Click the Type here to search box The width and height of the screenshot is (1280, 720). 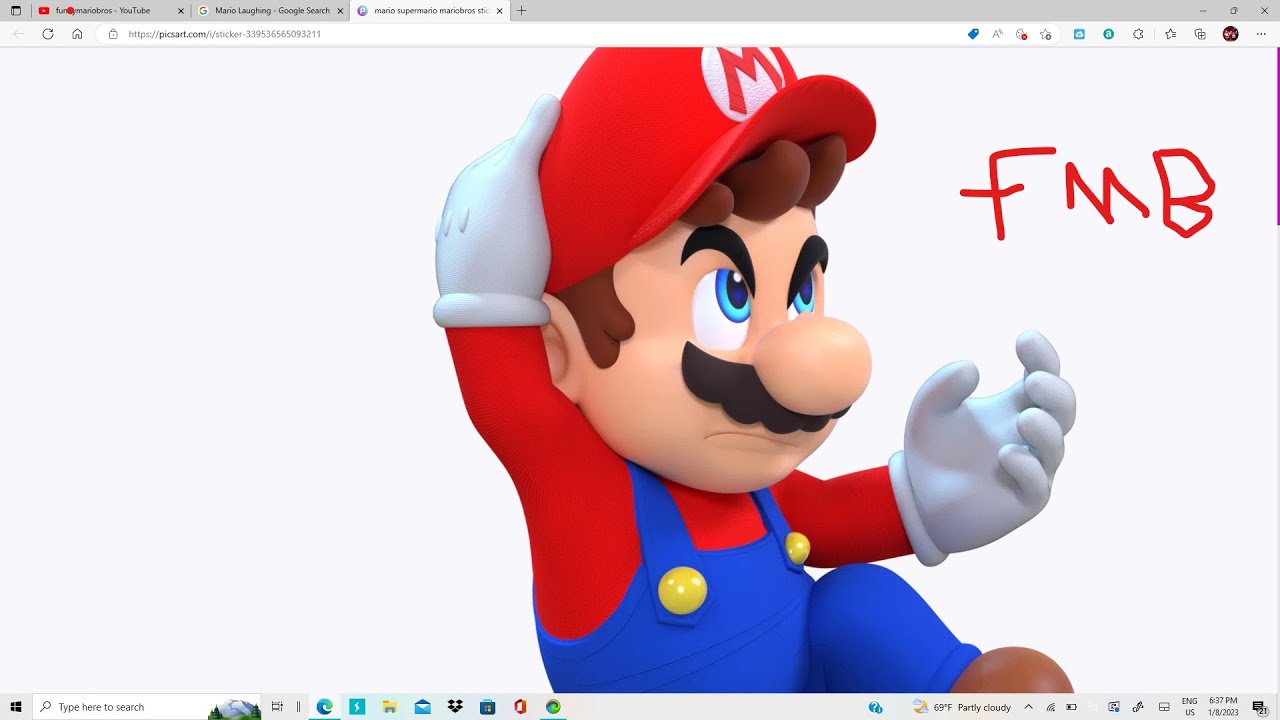(x=147, y=707)
